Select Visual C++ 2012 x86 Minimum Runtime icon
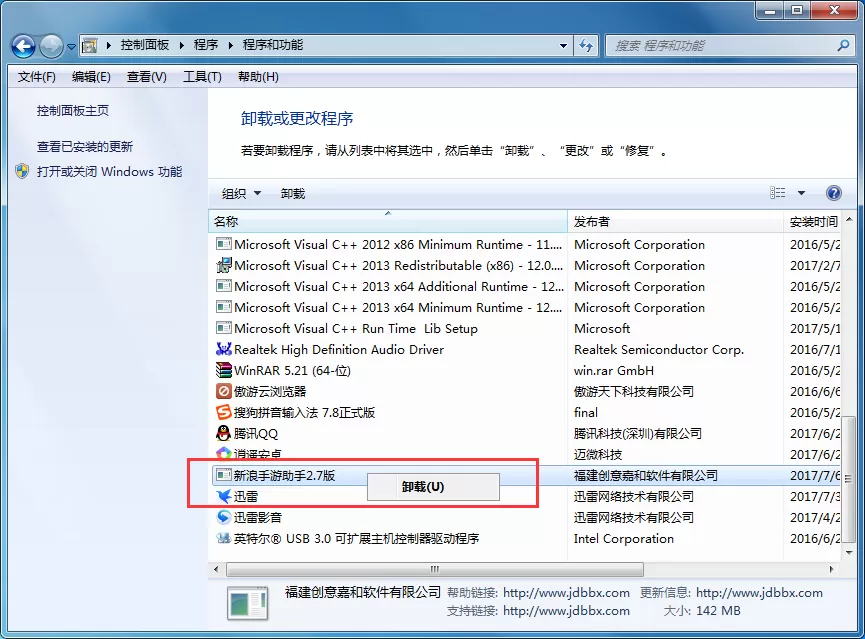The image size is (865, 639). 223,244
